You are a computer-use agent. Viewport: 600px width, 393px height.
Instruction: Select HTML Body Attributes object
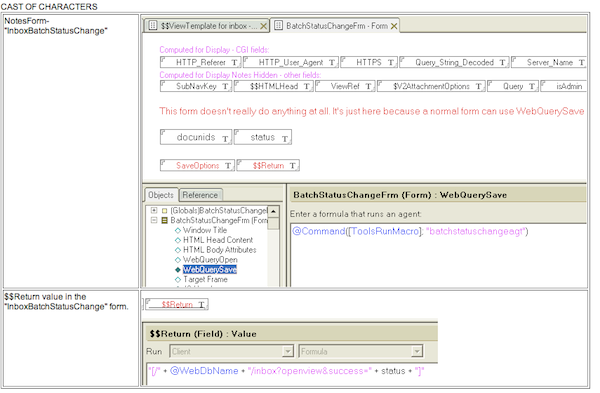pyautogui.click(x=220, y=250)
